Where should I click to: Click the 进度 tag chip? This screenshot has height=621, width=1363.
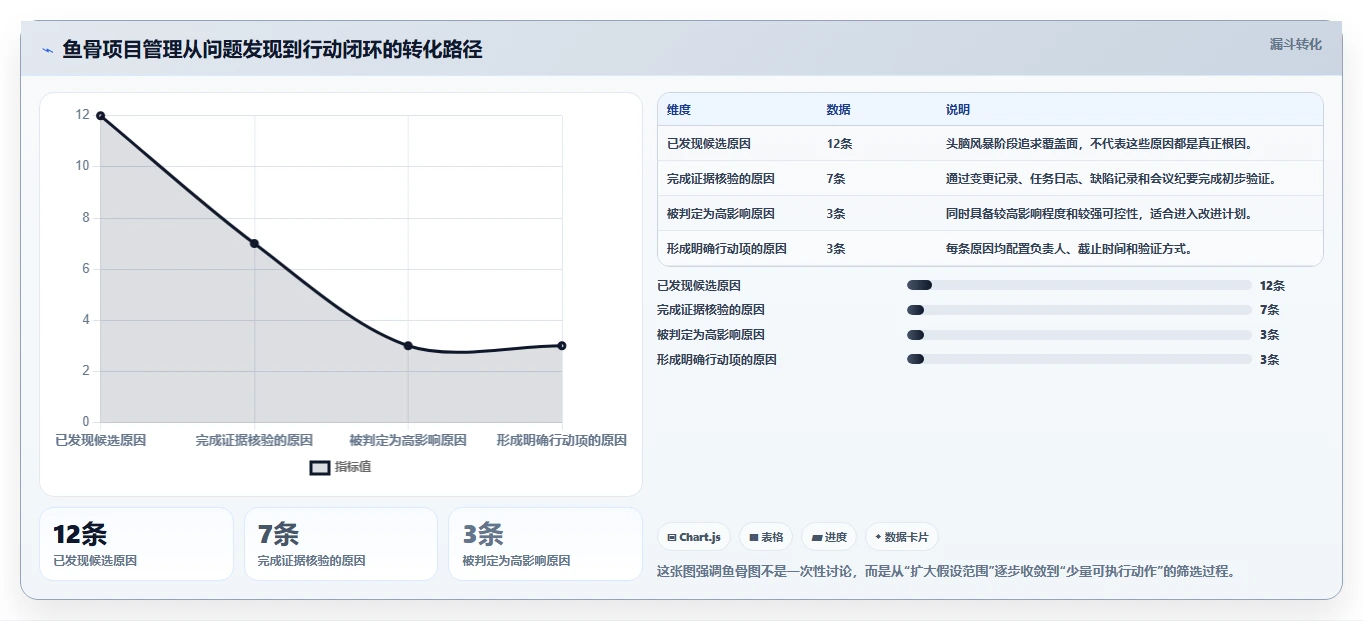tap(829, 537)
